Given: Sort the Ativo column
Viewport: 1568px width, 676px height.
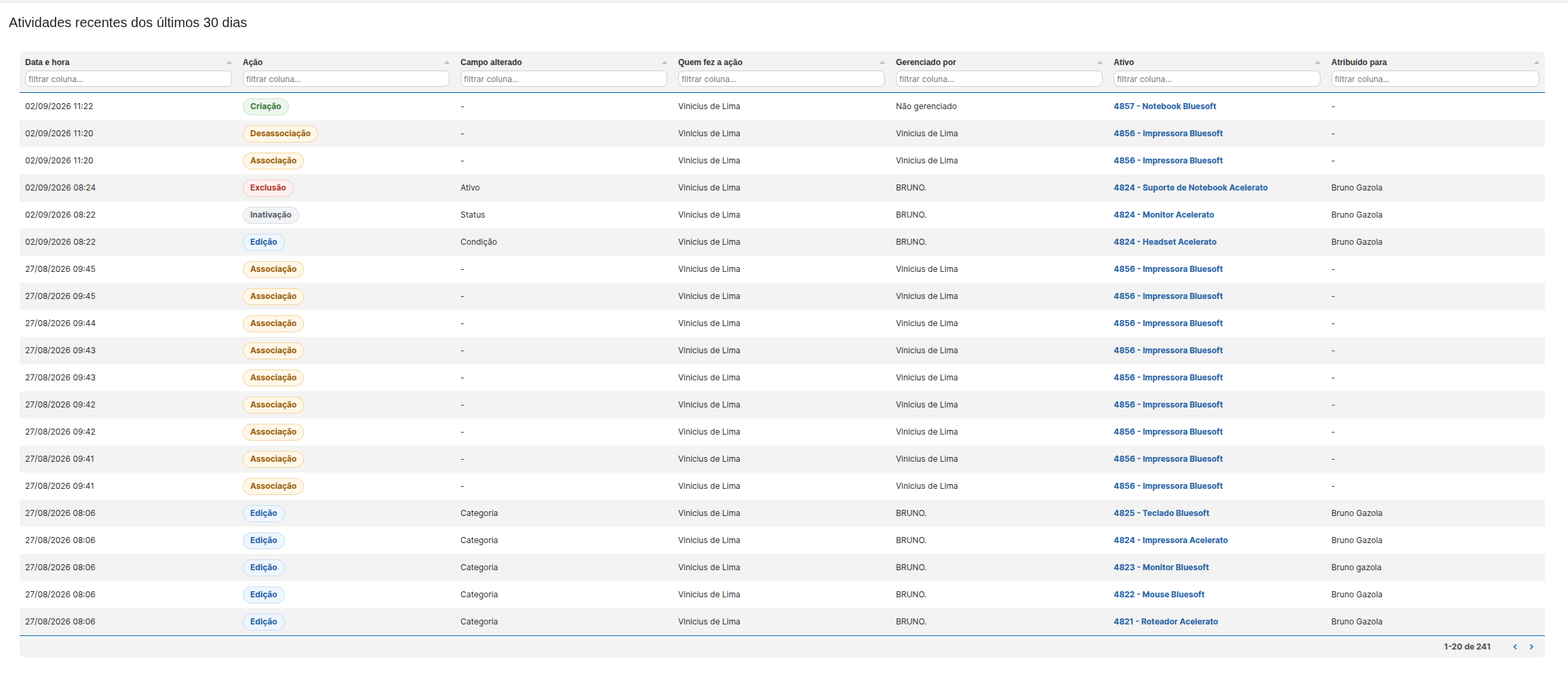Looking at the screenshot, I should click(x=1317, y=62).
